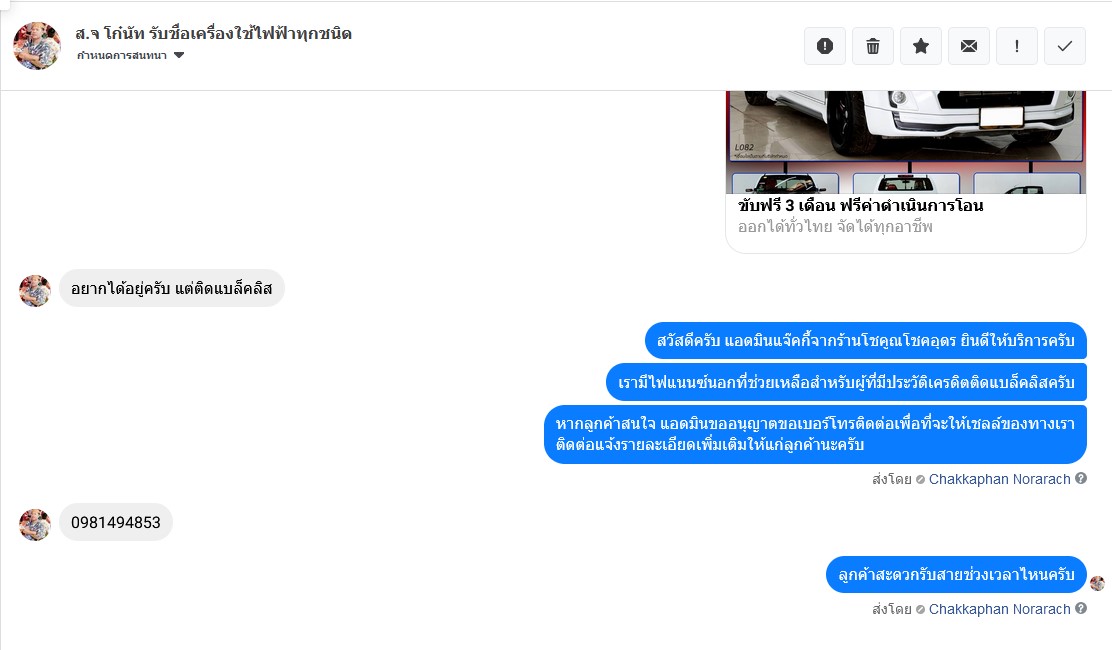Image resolution: width=1112 pixels, height=650 pixels.
Task: Select the phone number message 0981494853
Action: [x=116, y=522]
